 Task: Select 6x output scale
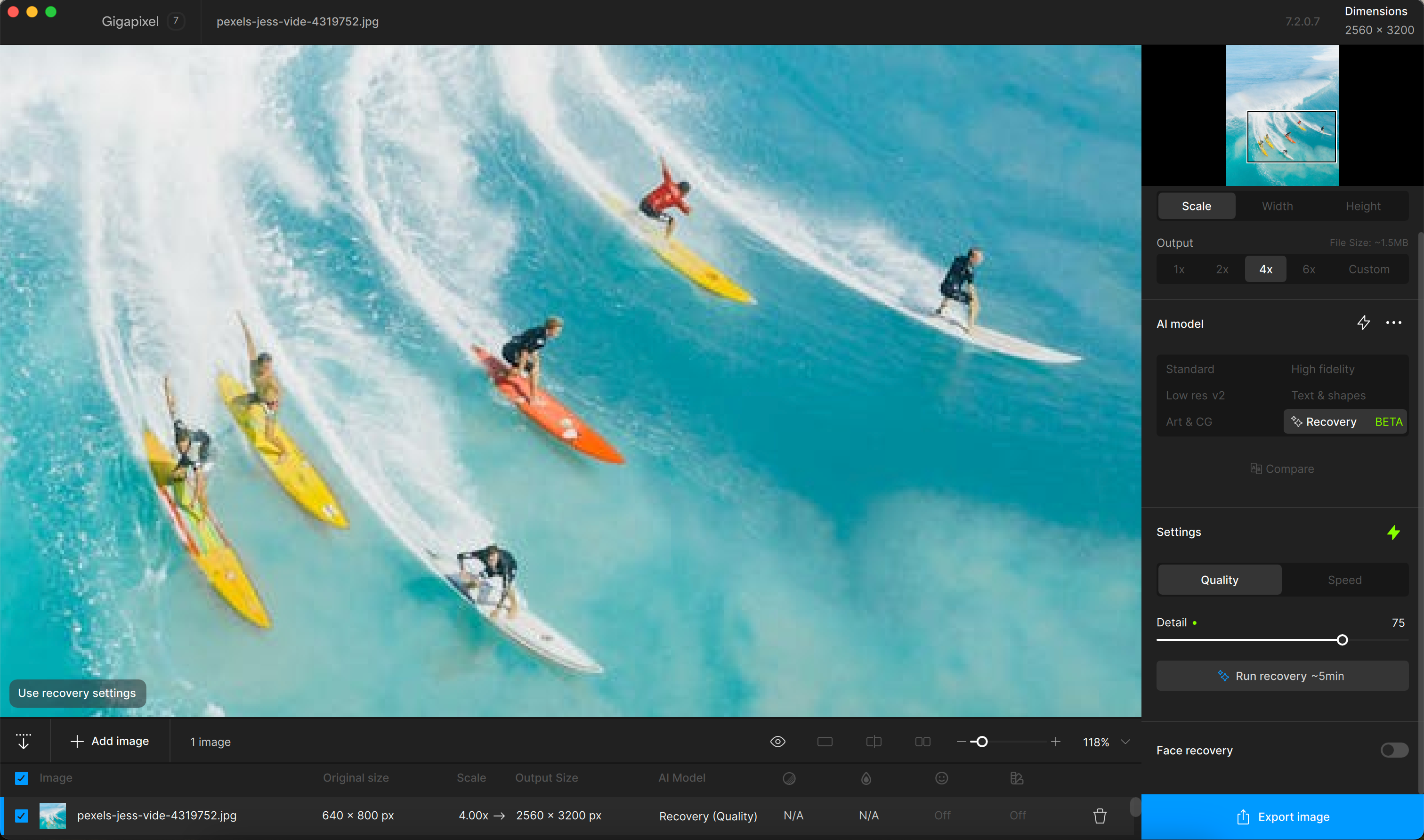1309,269
